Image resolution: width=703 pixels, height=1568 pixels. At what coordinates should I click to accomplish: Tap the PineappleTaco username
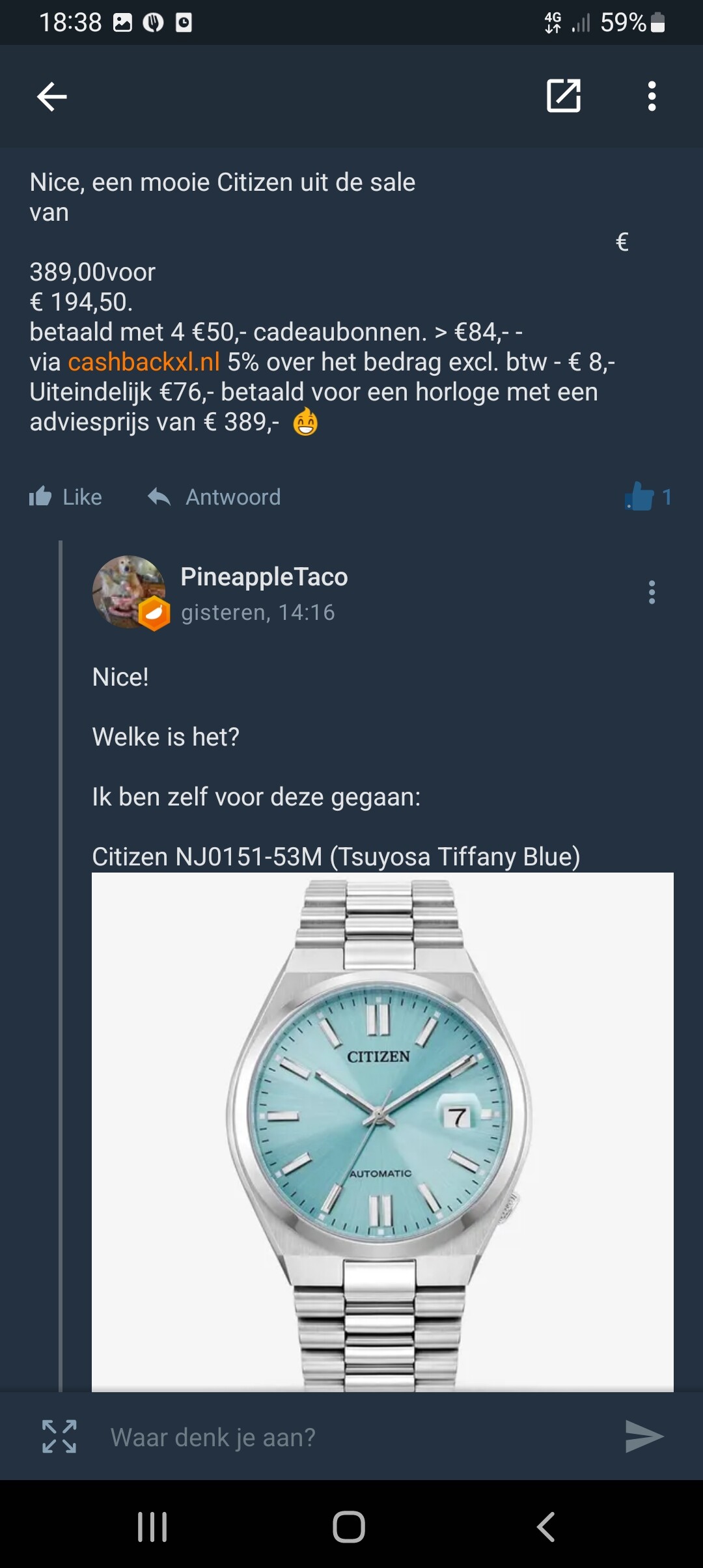264,577
